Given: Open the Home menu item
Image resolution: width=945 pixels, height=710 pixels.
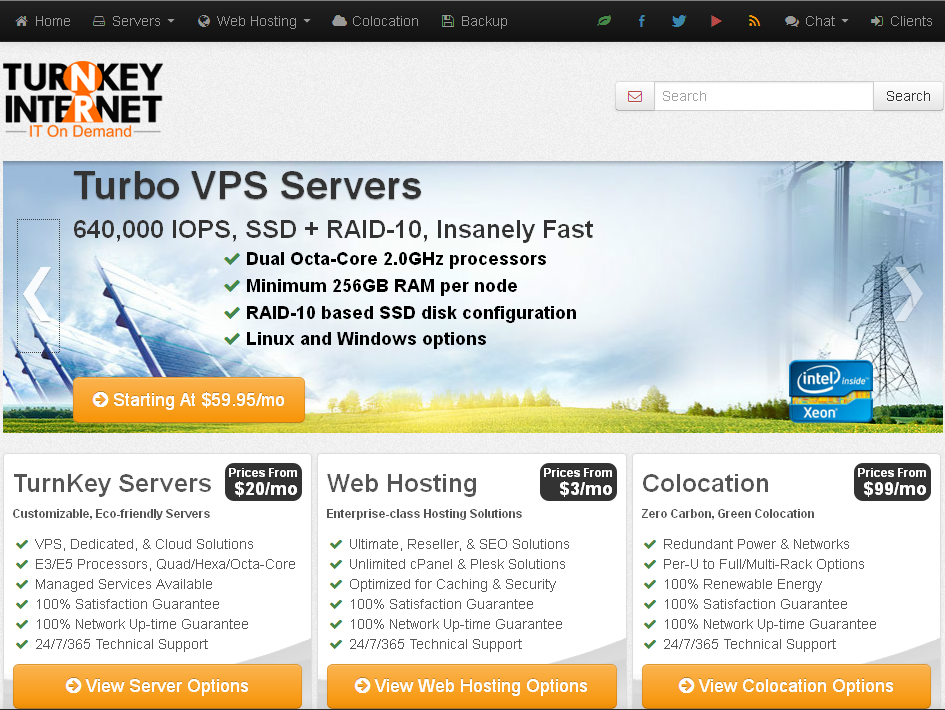Looking at the screenshot, I should pos(43,21).
